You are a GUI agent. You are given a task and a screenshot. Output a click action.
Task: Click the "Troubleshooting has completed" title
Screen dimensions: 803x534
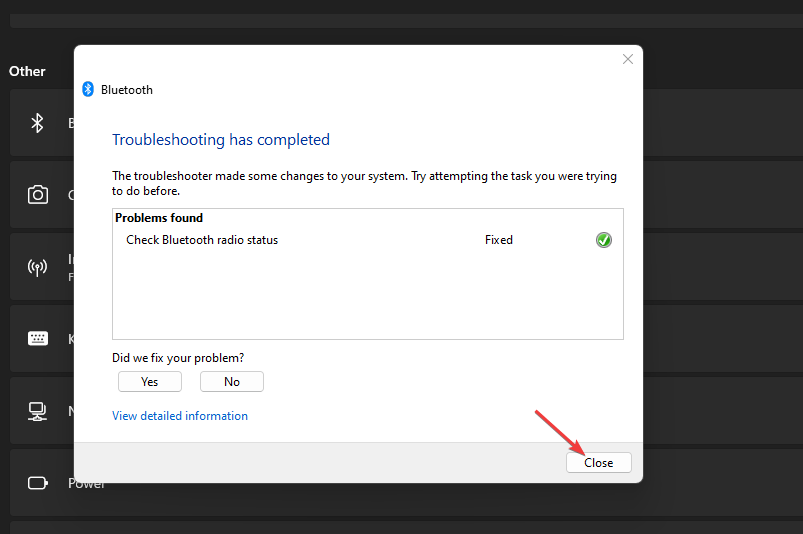tap(221, 140)
